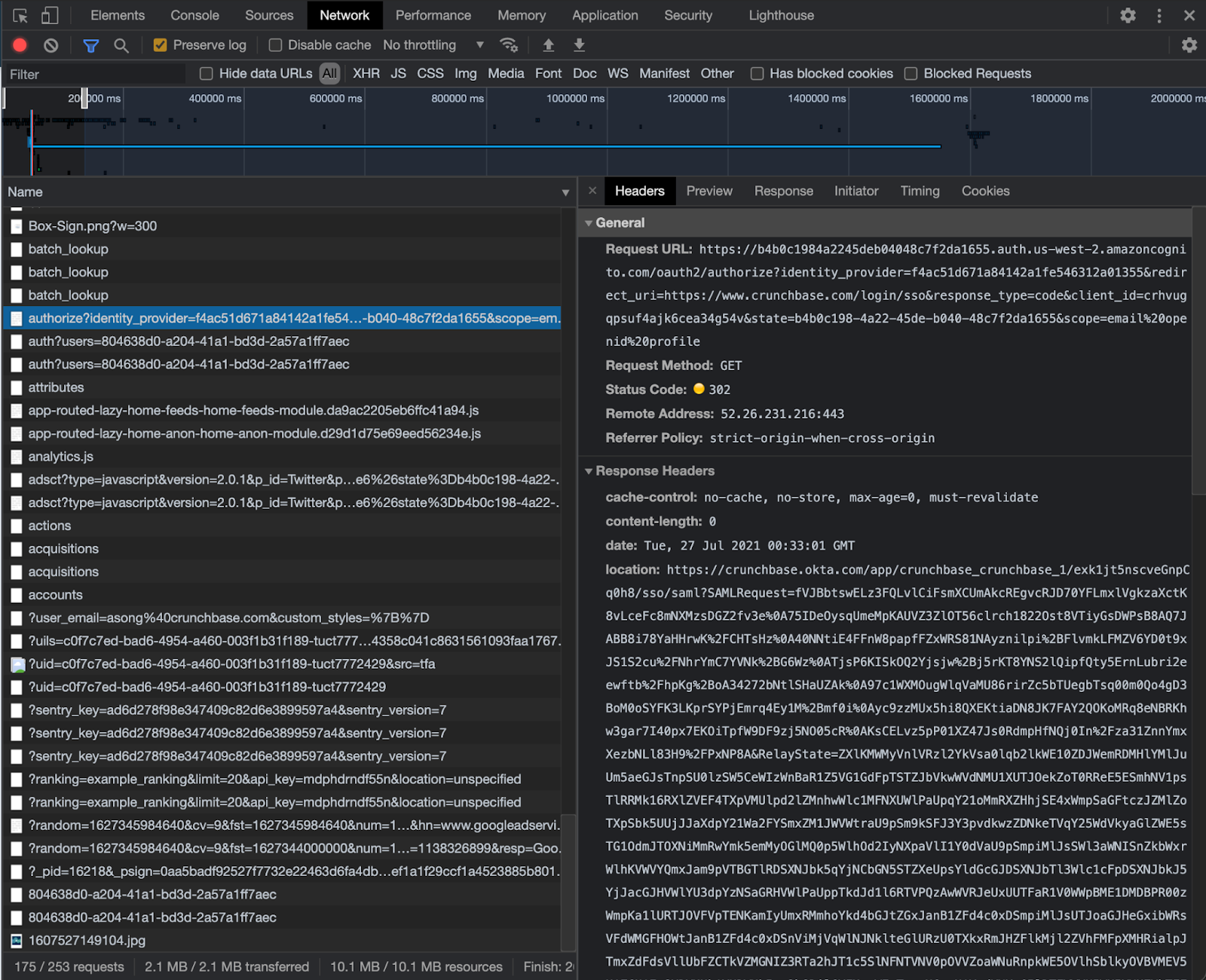Image resolution: width=1206 pixels, height=980 pixels.
Task: Click file icon beside attributes request
Action: point(17,387)
